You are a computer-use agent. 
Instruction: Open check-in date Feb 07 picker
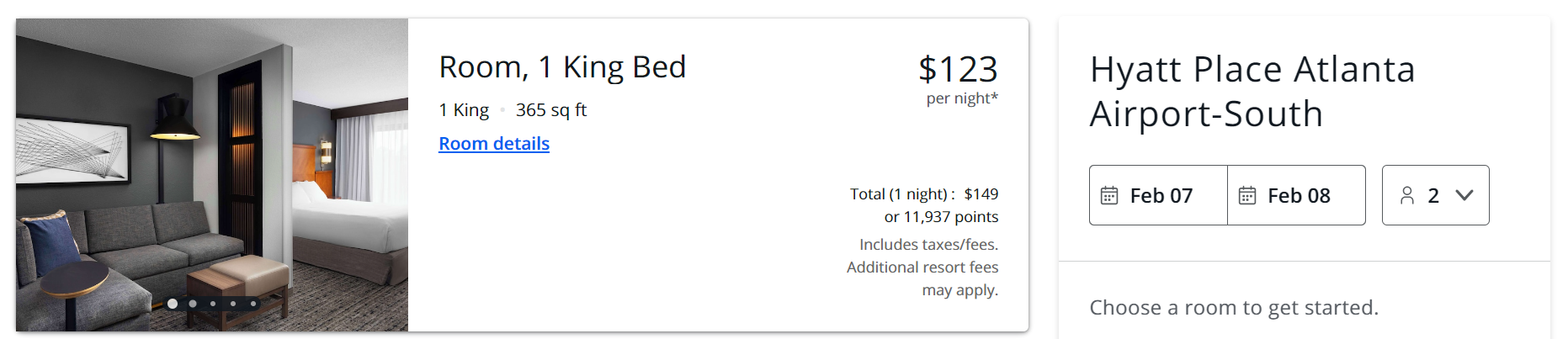(x=1161, y=196)
